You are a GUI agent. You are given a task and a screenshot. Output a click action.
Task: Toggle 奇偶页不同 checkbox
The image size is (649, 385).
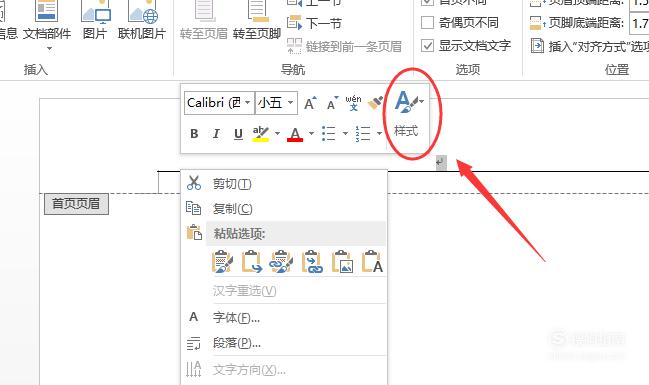point(427,22)
